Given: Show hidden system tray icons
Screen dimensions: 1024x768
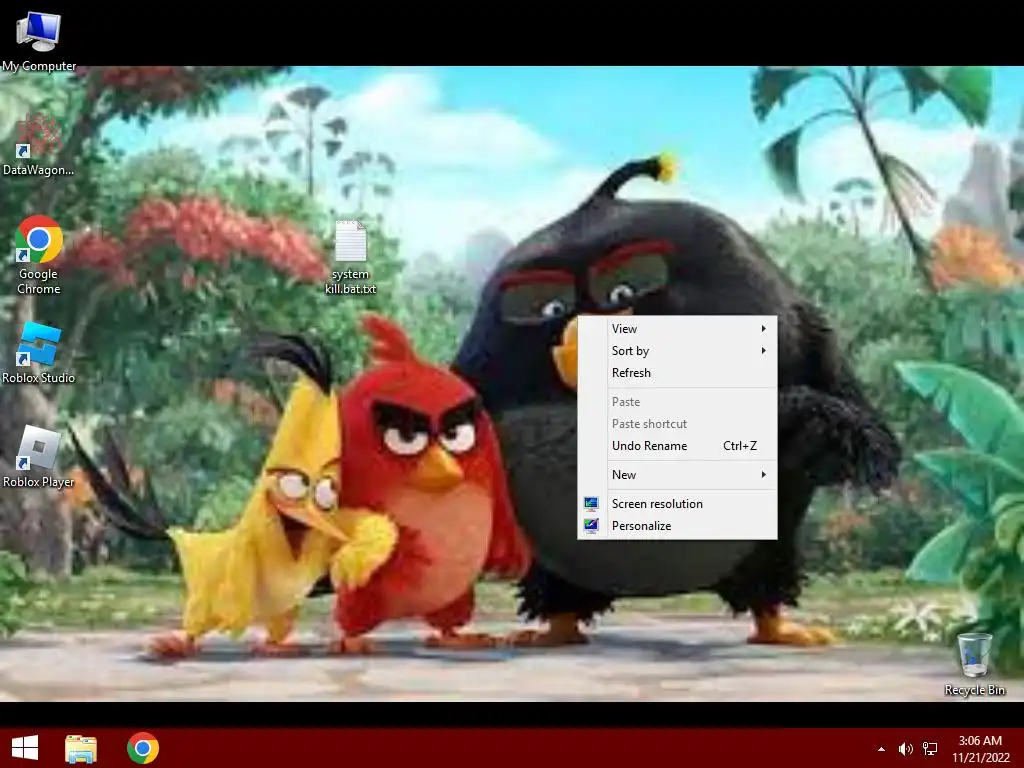Looking at the screenshot, I should 881,749.
